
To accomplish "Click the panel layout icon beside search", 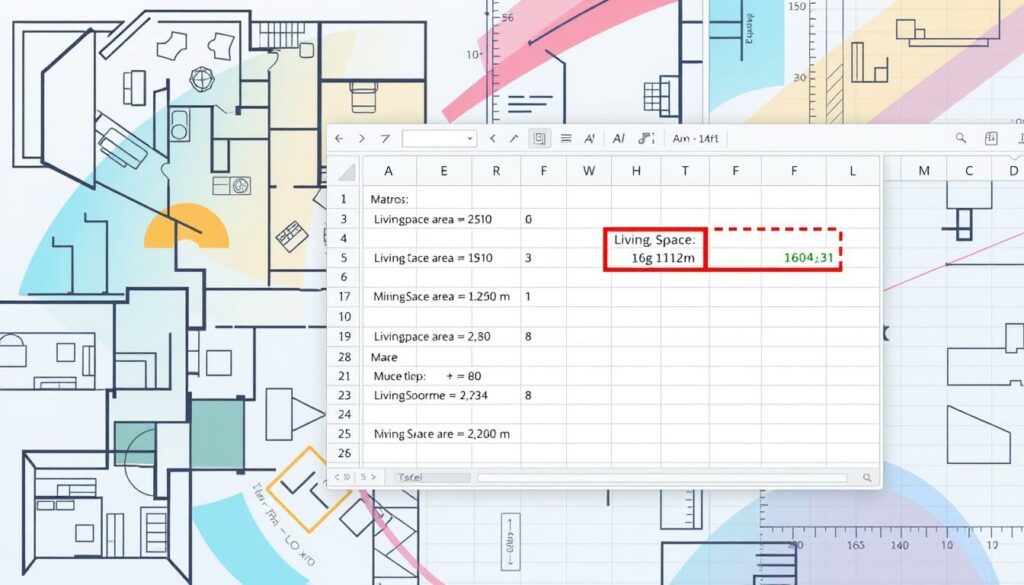I will [x=991, y=138].
